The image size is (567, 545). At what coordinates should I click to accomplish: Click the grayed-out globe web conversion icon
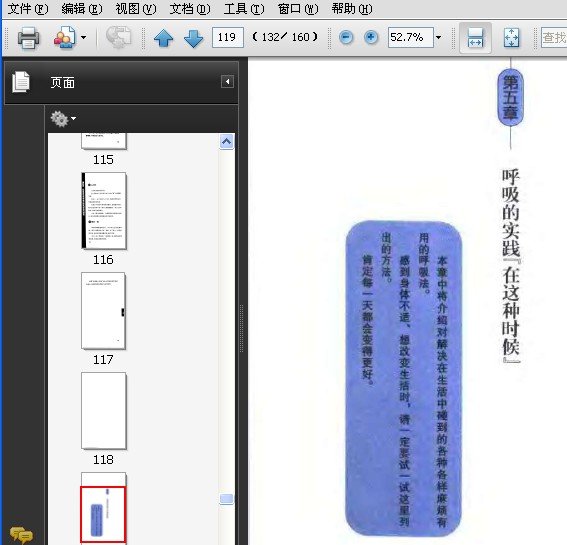(118, 38)
